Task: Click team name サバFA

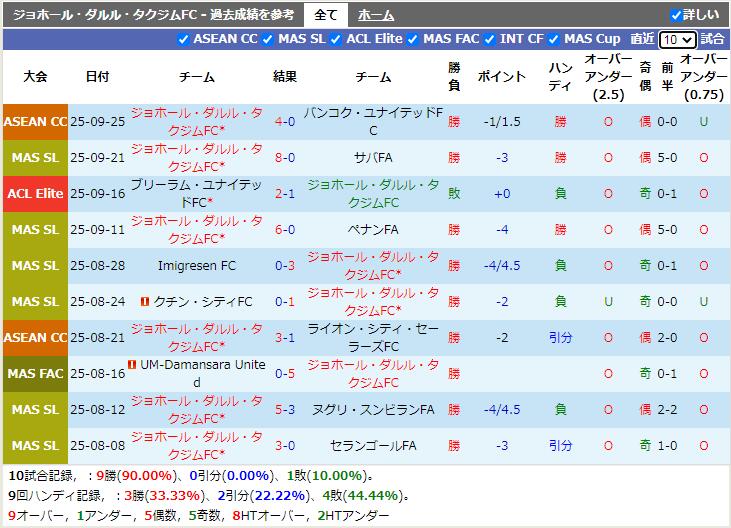Action: tap(373, 158)
